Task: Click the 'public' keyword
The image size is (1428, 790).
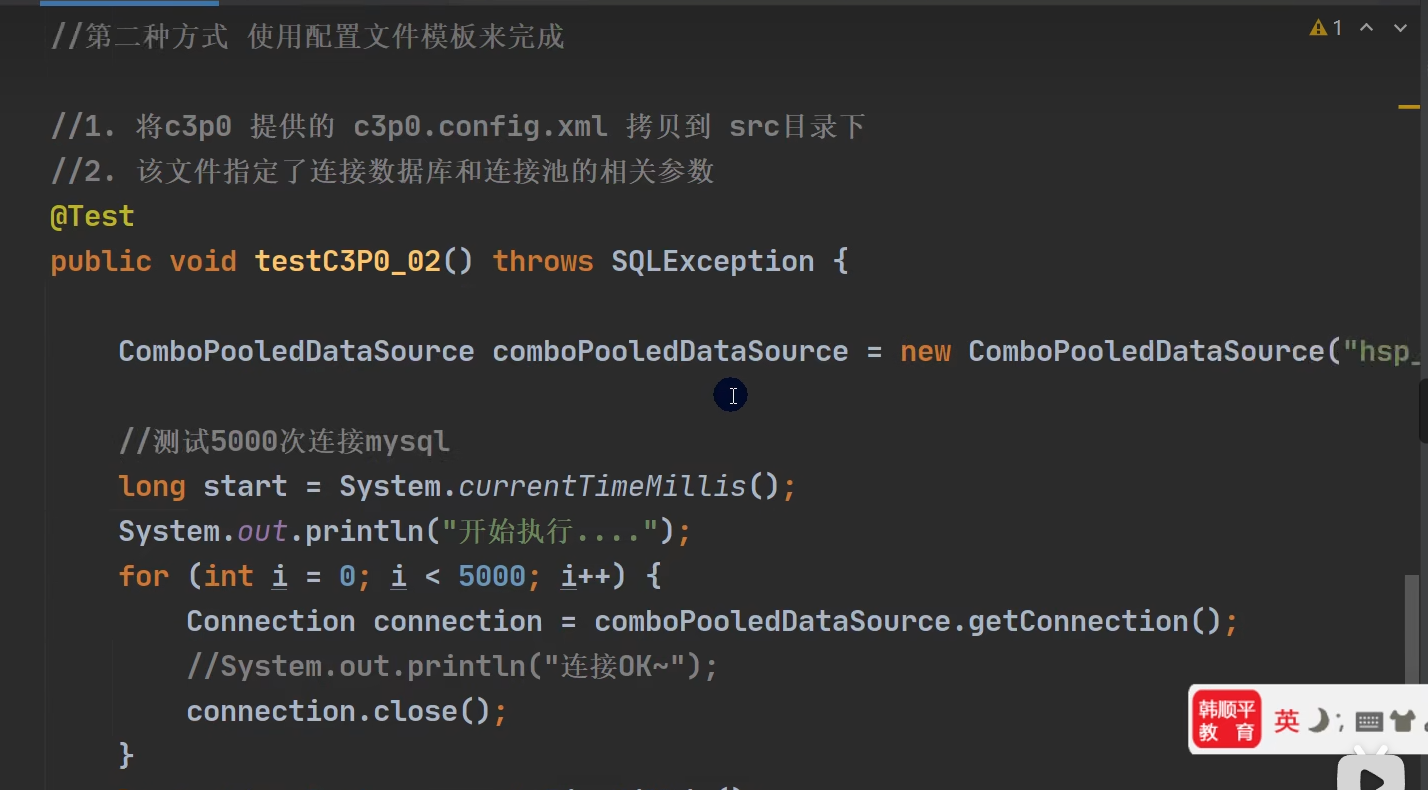Action: pyautogui.click(x=101, y=261)
